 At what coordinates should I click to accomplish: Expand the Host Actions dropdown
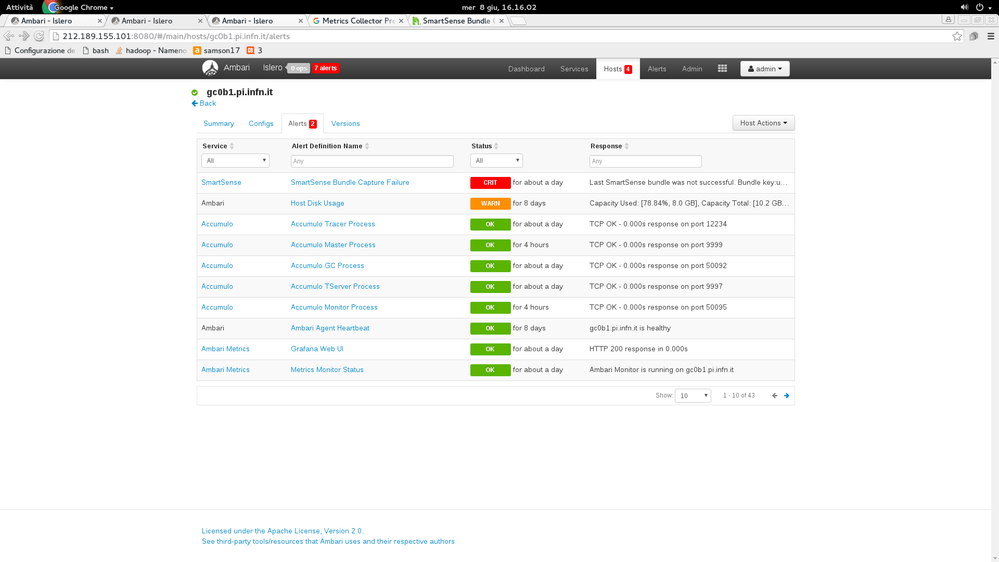tap(763, 123)
